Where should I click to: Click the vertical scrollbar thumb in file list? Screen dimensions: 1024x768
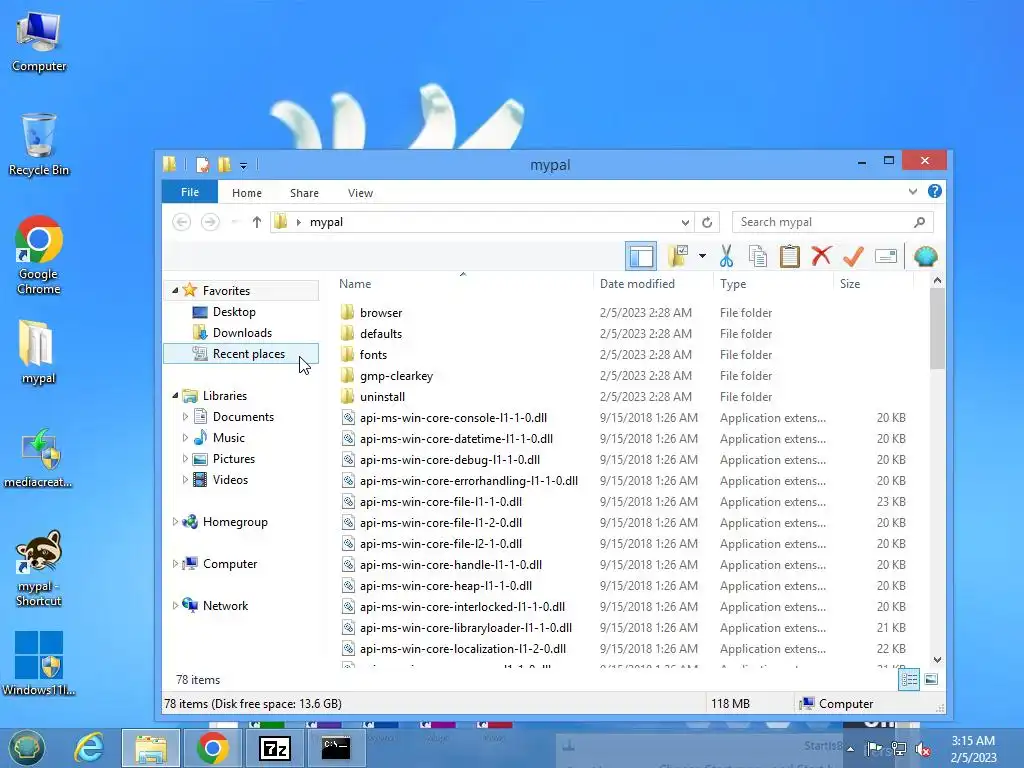tap(936, 328)
